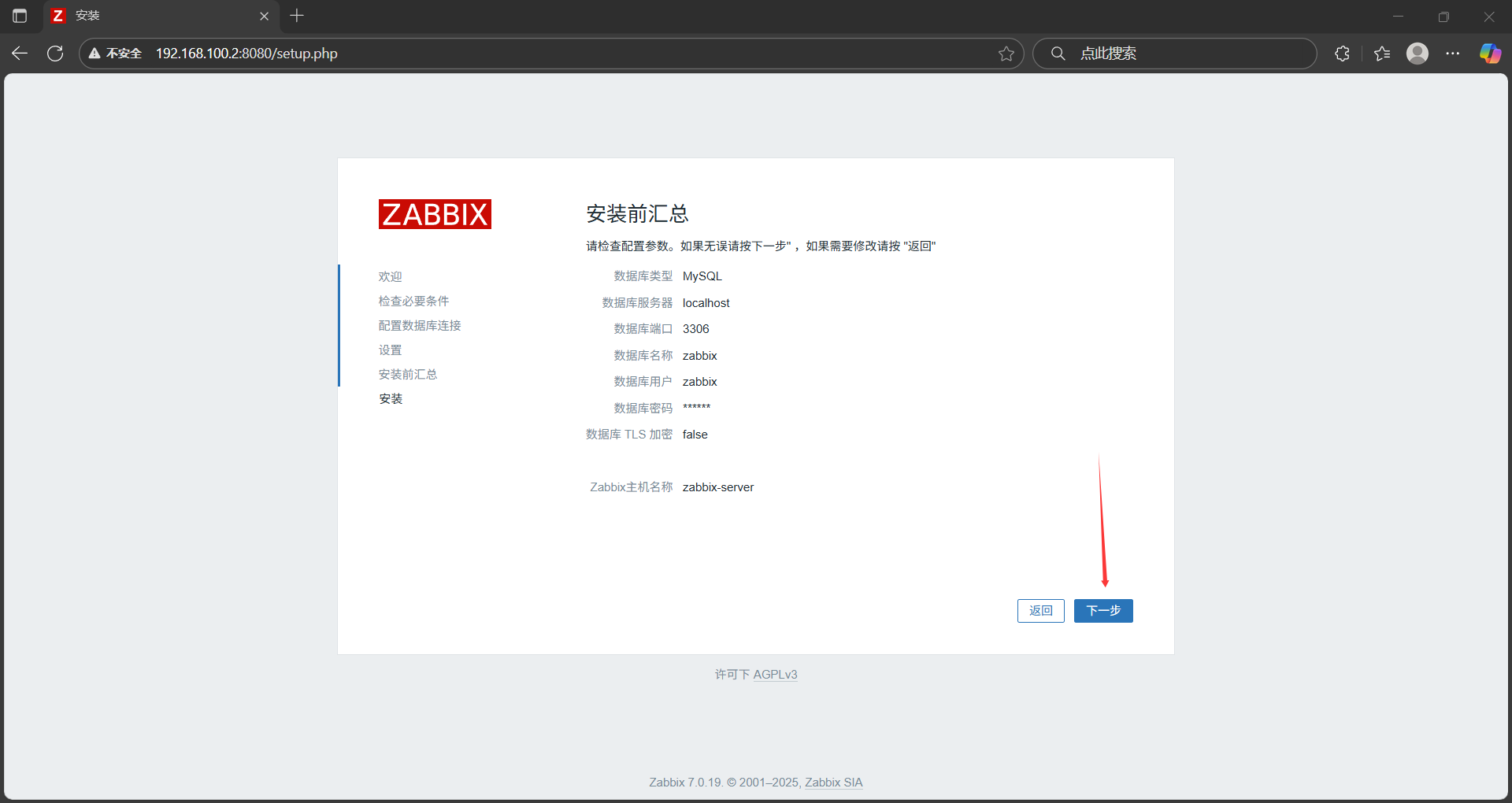Image resolution: width=1512 pixels, height=803 pixels.
Task: Open the browser extensions icon
Action: [x=1343, y=54]
